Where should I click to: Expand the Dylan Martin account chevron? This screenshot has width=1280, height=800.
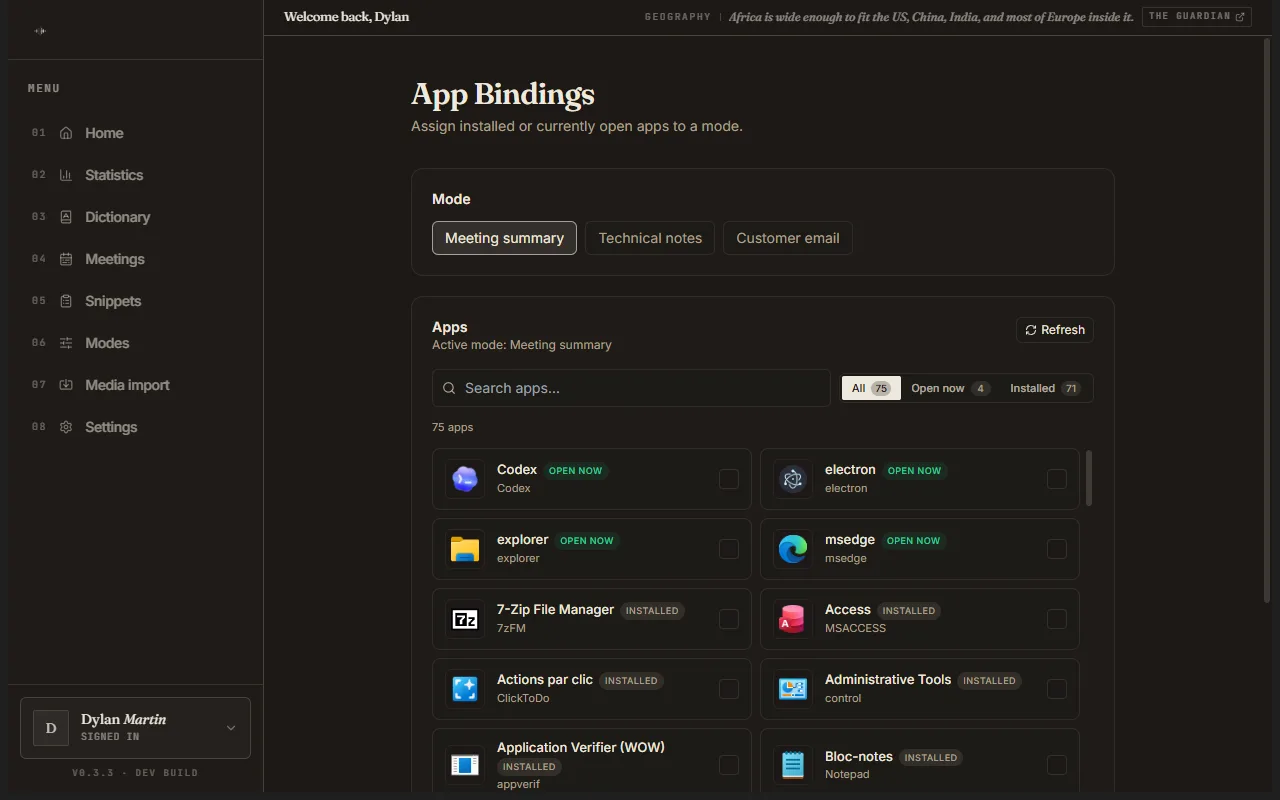coord(231,728)
